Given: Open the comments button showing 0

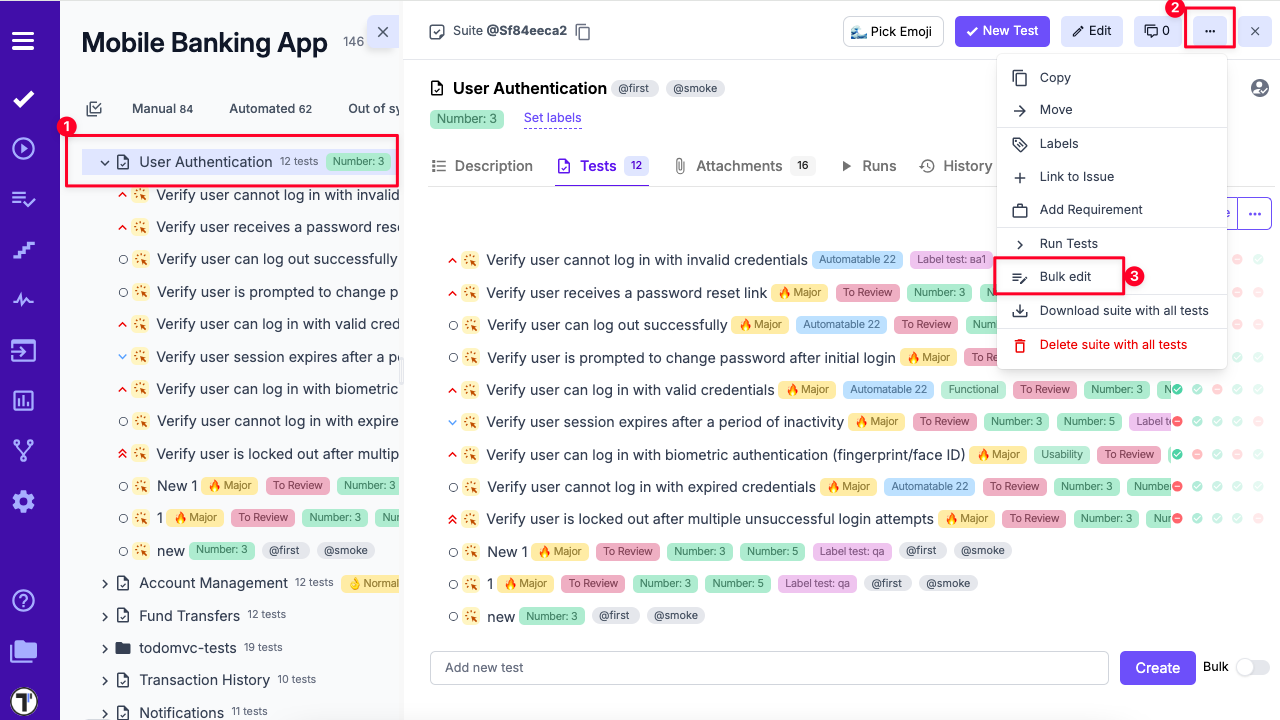Looking at the screenshot, I should pos(1156,31).
